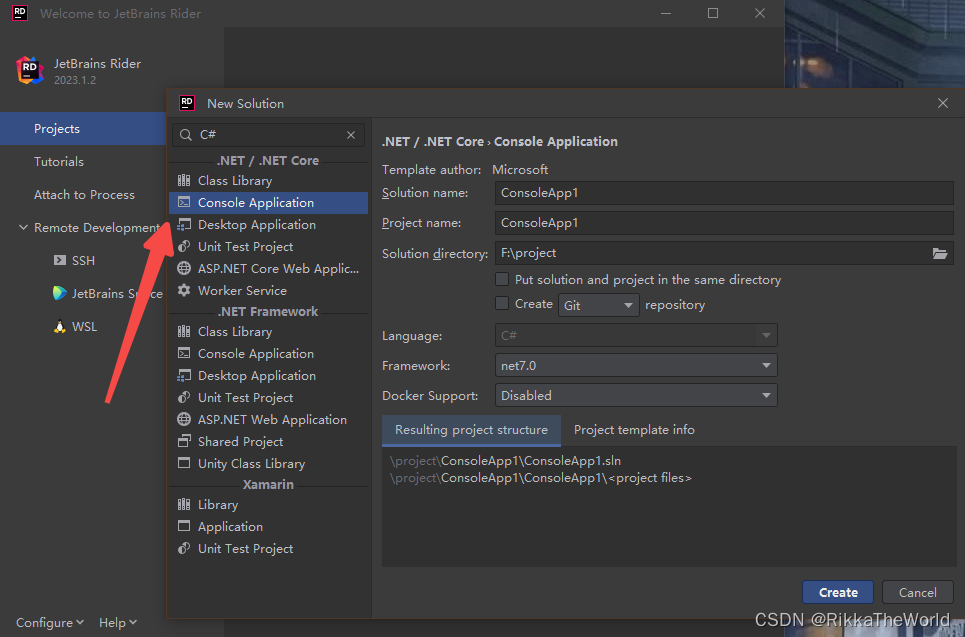Screen dimensions: 965x637
Task: Open the Help menu in Welcome window
Action: pos(118,622)
